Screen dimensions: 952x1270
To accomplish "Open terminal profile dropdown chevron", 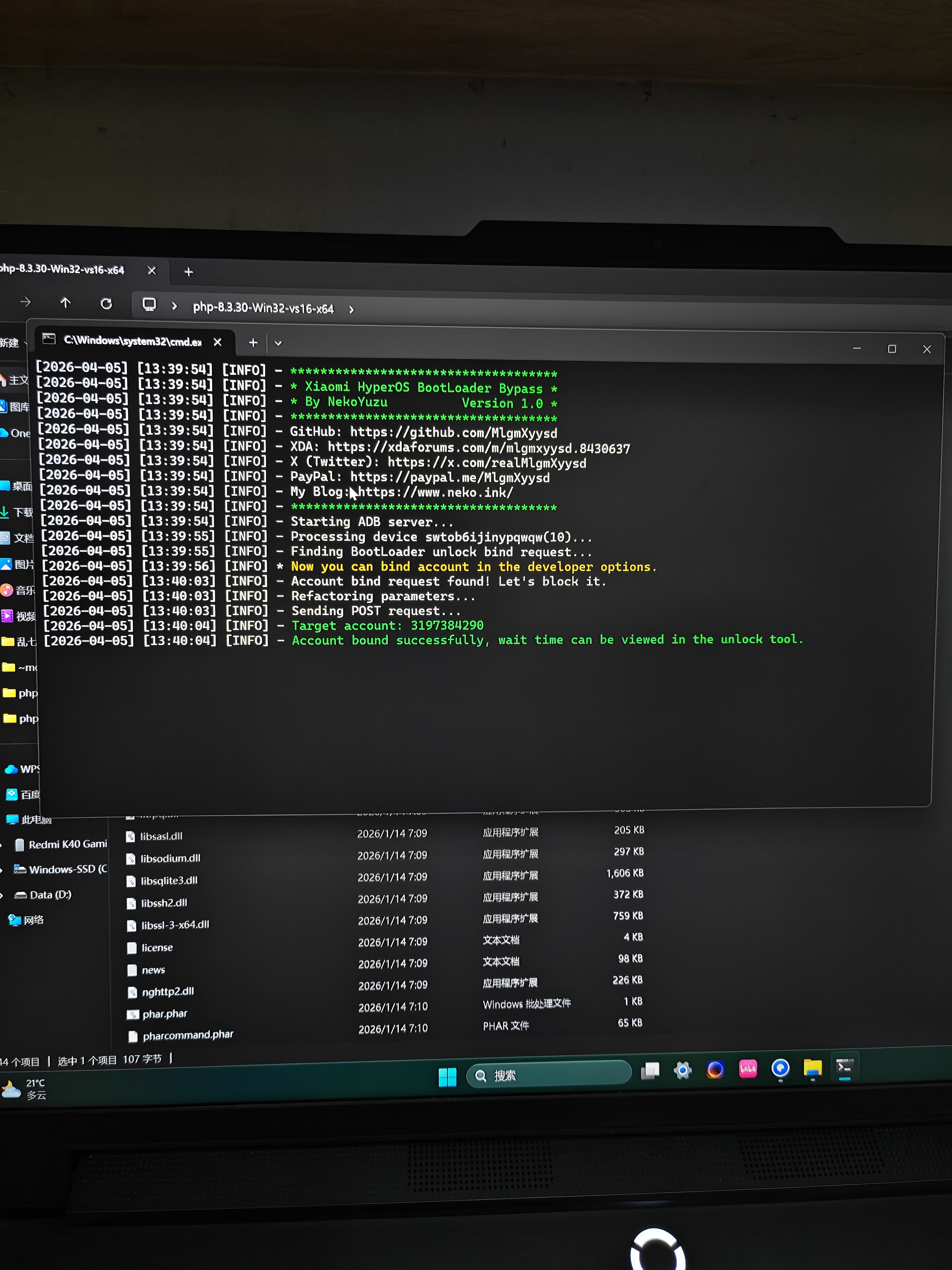I will (x=278, y=343).
